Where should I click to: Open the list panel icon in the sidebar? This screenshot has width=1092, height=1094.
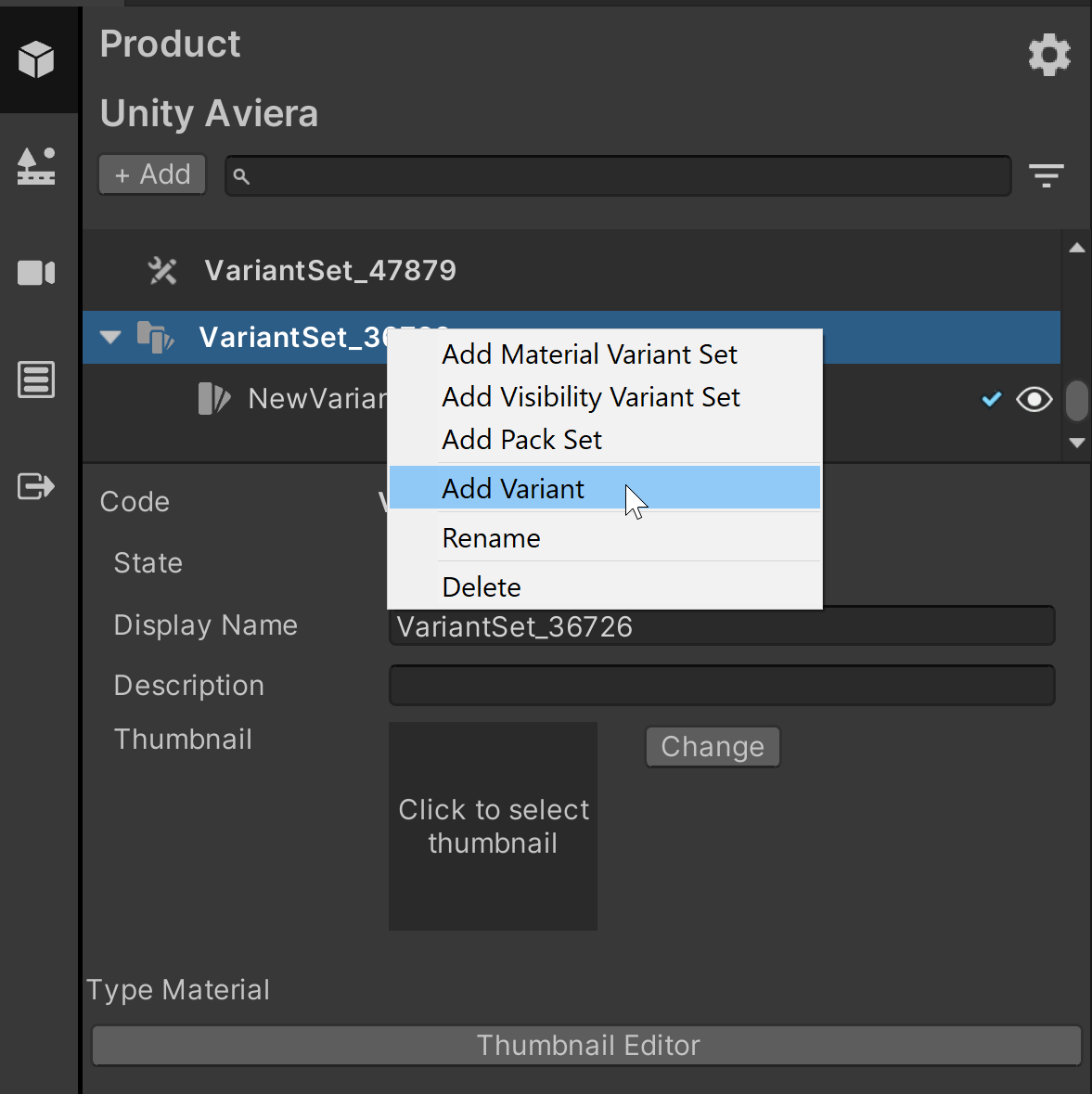[x=37, y=379]
